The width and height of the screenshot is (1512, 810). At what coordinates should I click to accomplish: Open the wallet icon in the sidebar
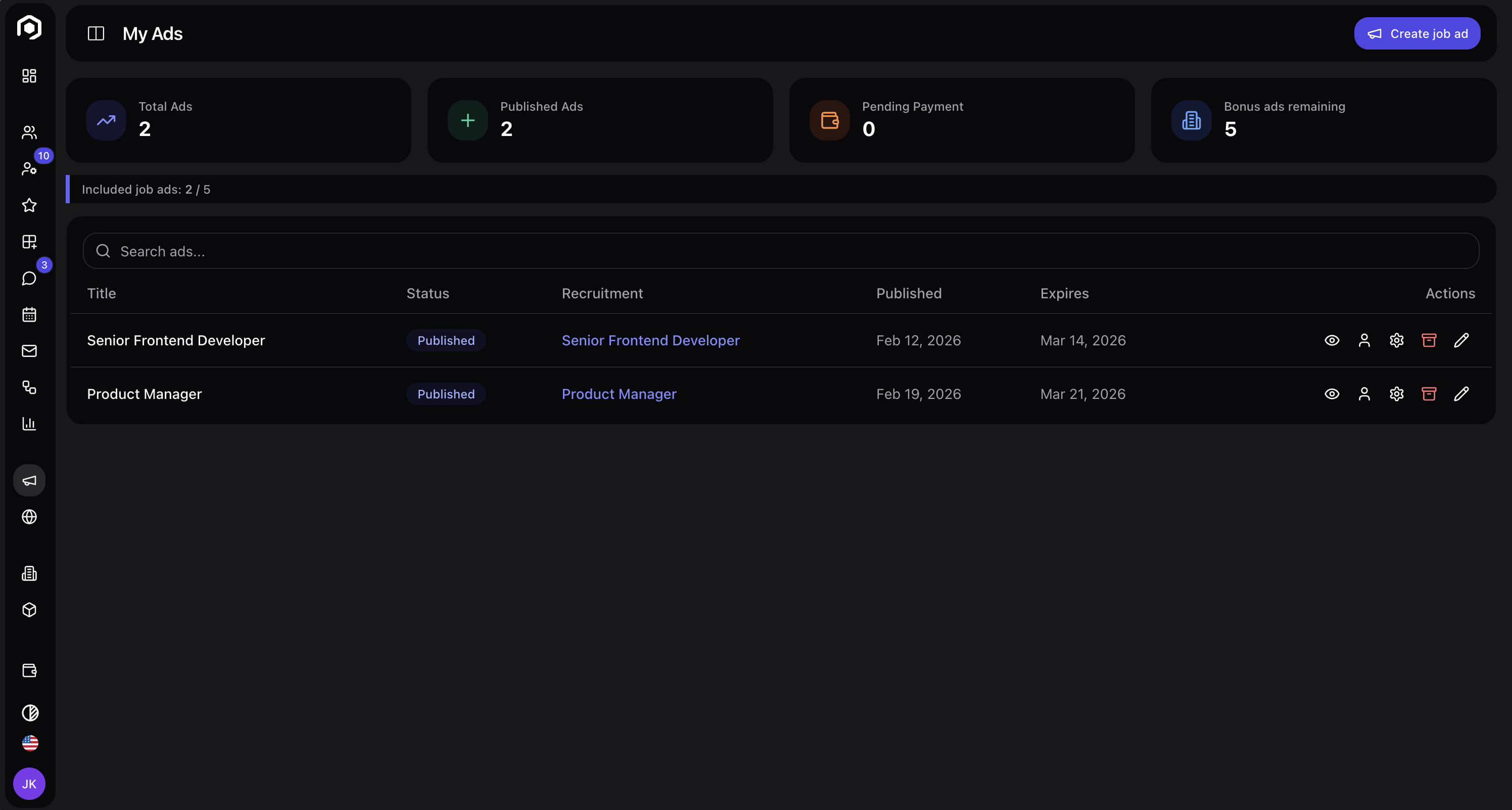29,670
